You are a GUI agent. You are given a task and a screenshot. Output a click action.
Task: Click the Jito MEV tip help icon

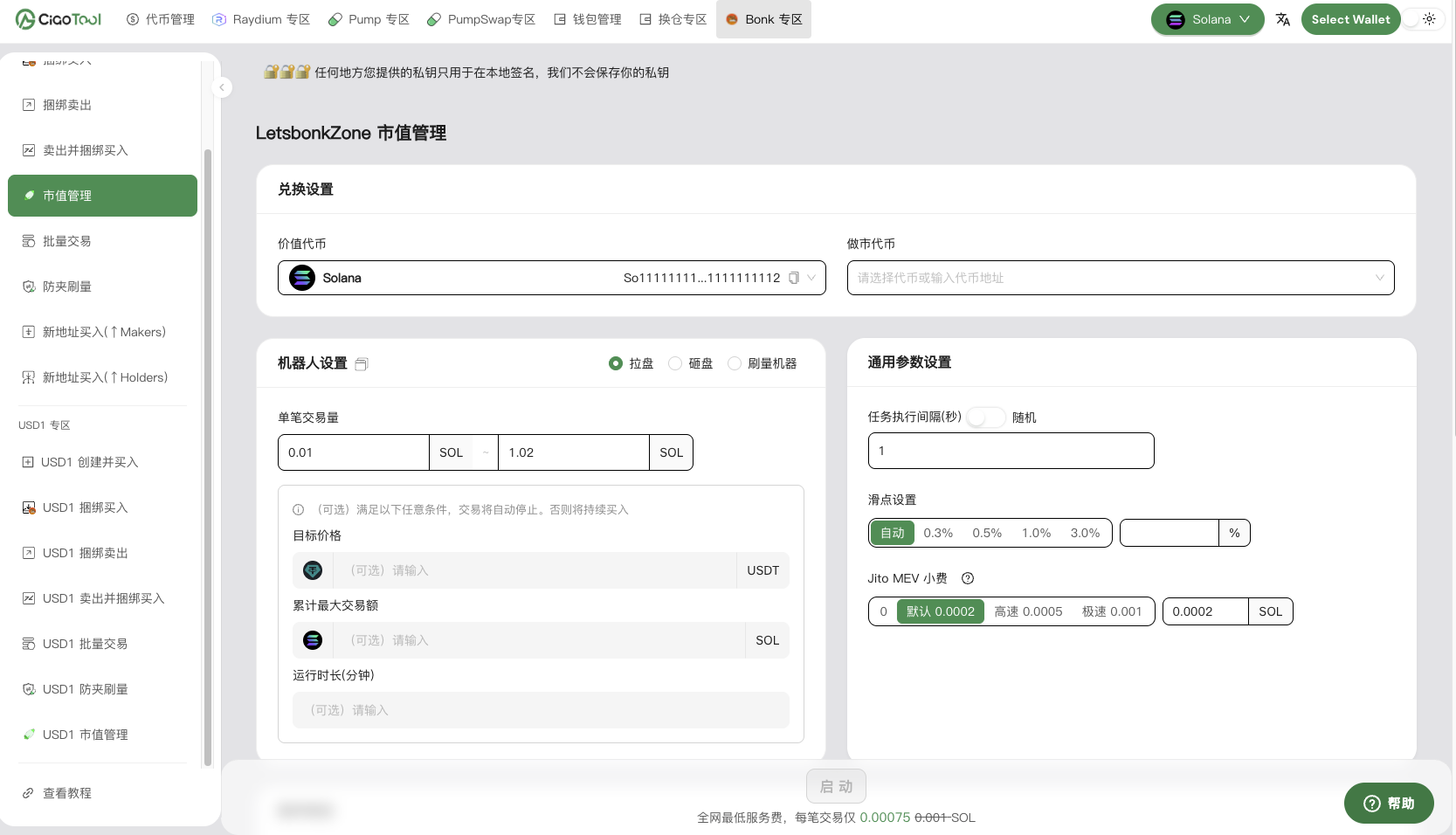[967, 578]
